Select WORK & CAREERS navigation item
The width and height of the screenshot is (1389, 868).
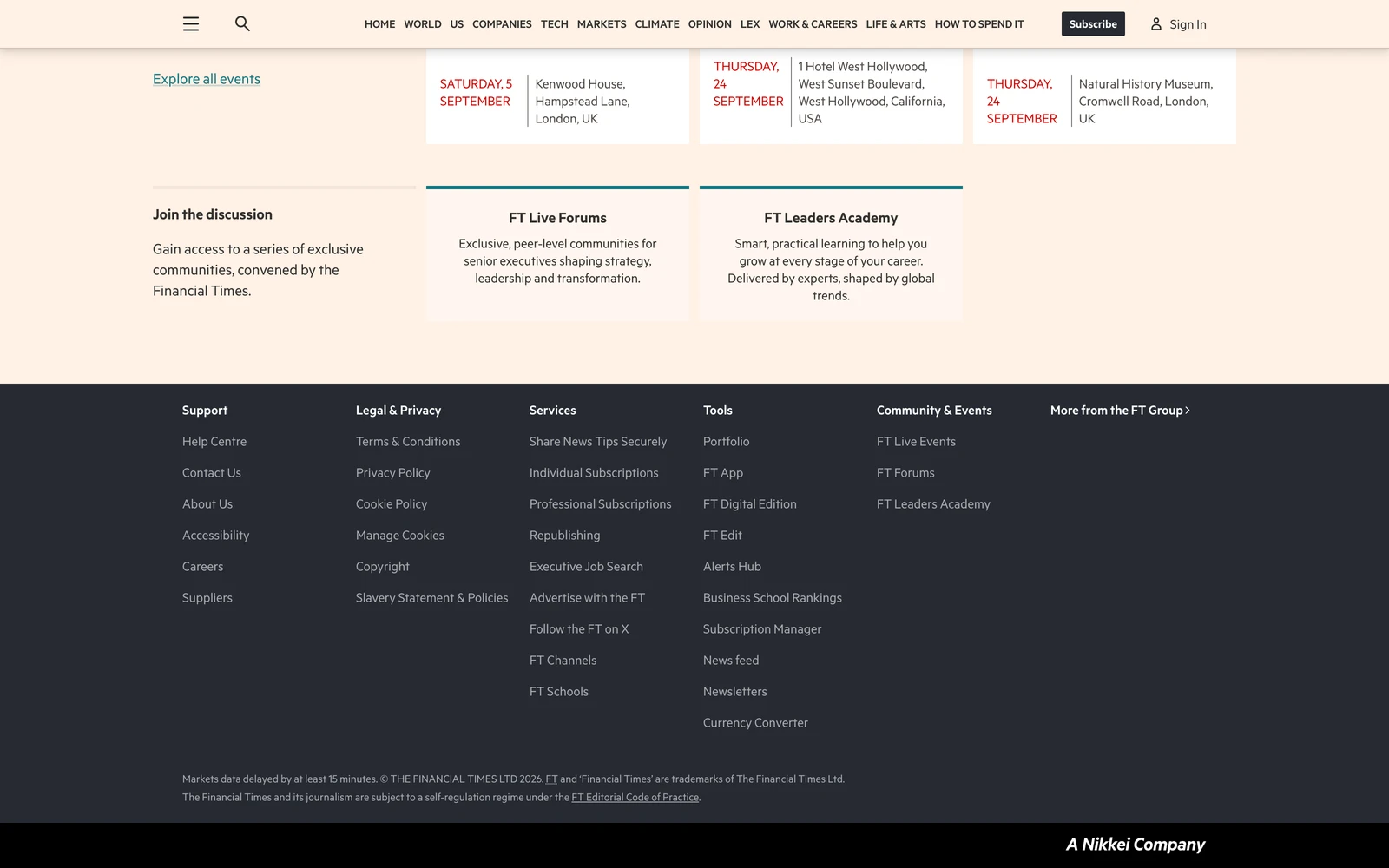click(x=813, y=24)
